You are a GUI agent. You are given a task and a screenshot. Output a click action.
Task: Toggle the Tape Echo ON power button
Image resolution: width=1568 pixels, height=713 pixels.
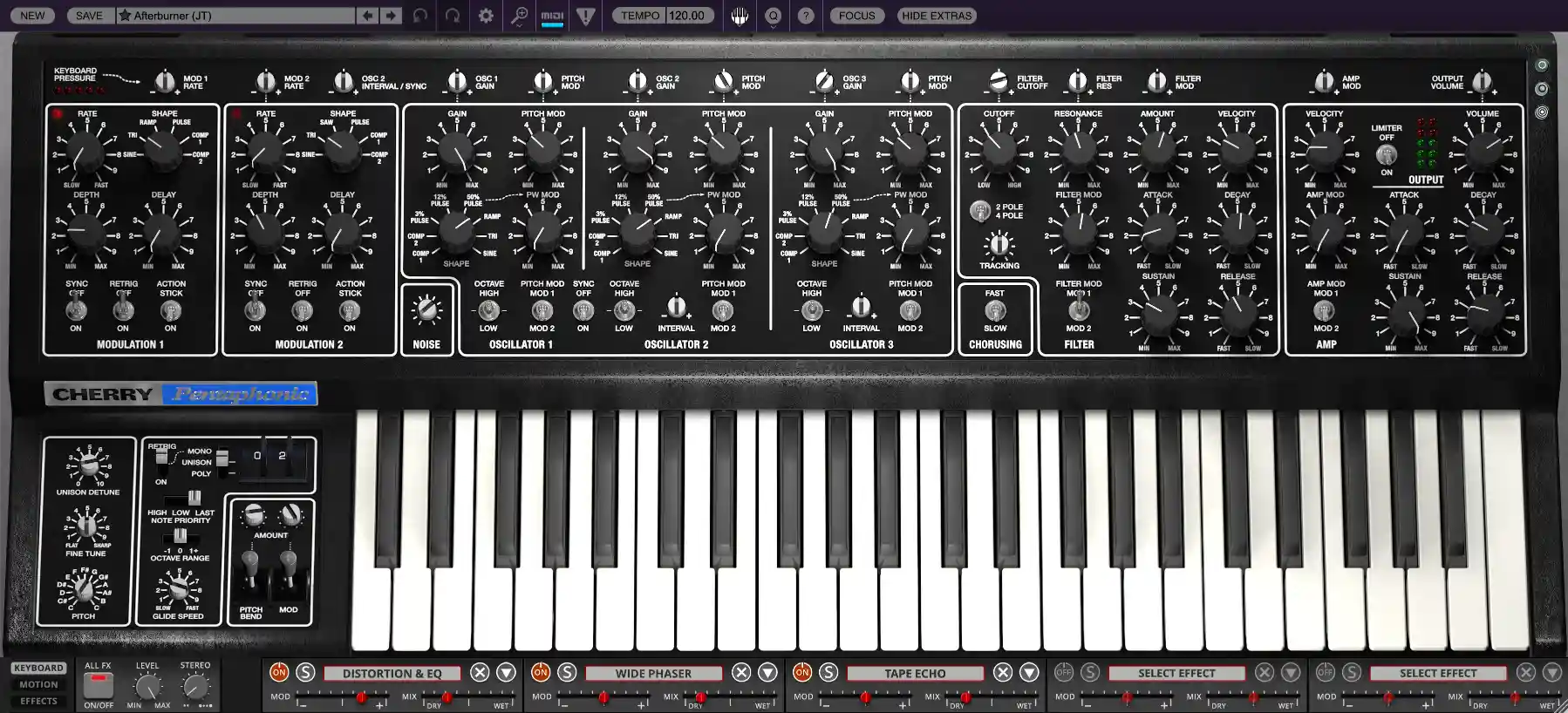pyautogui.click(x=802, y=672)
